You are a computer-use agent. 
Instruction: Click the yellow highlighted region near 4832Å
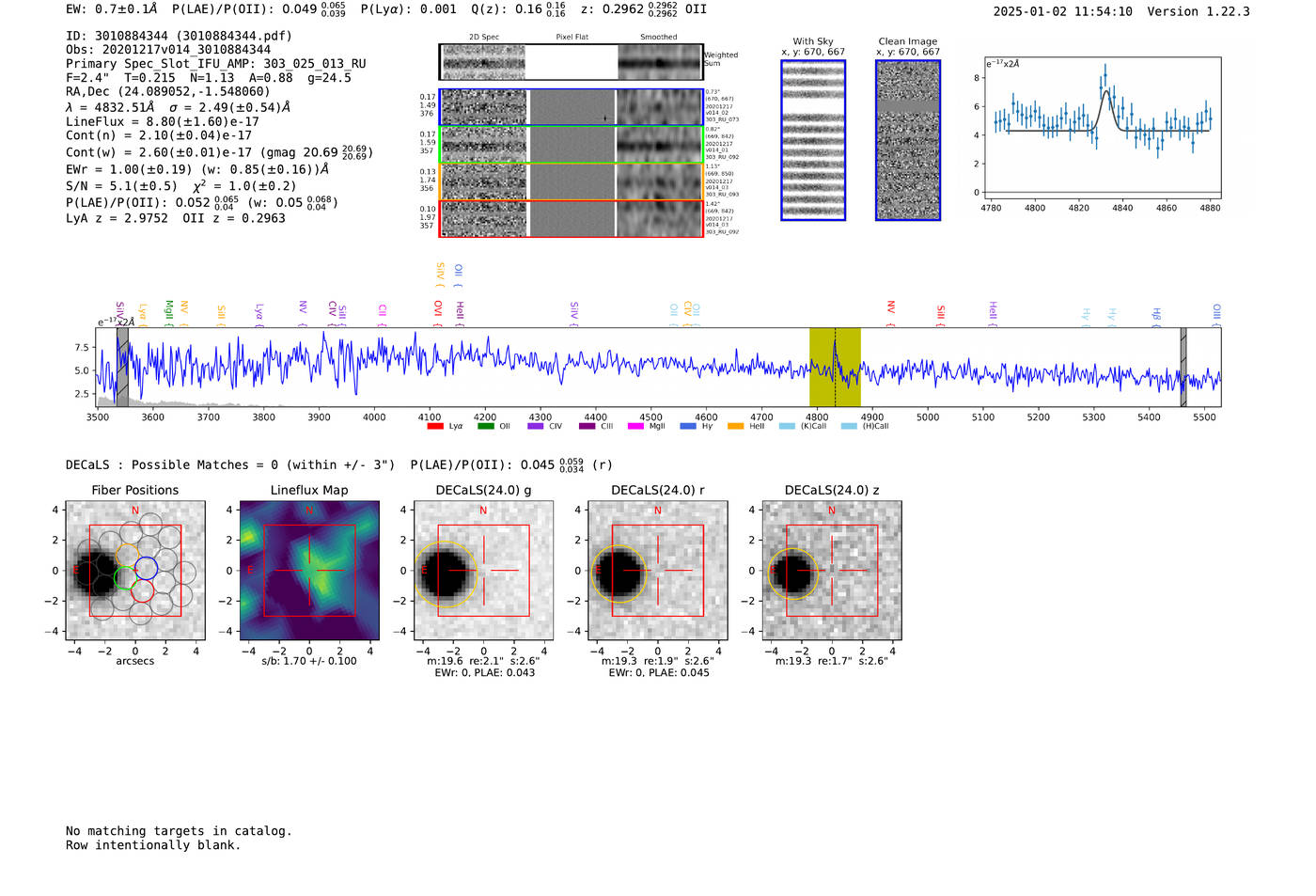click(835, 367)
